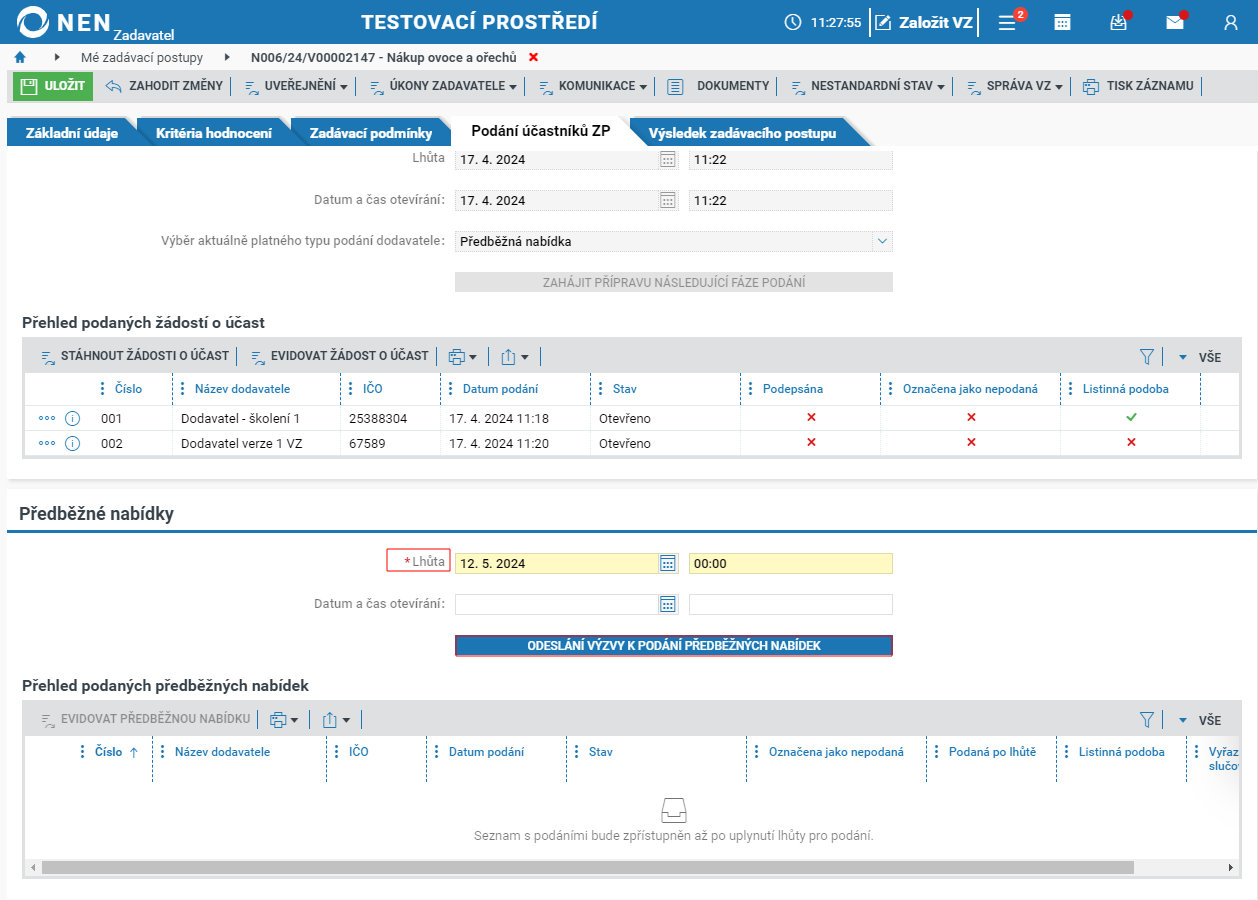Select Podání účastníků ZP tab

point(541,132)
